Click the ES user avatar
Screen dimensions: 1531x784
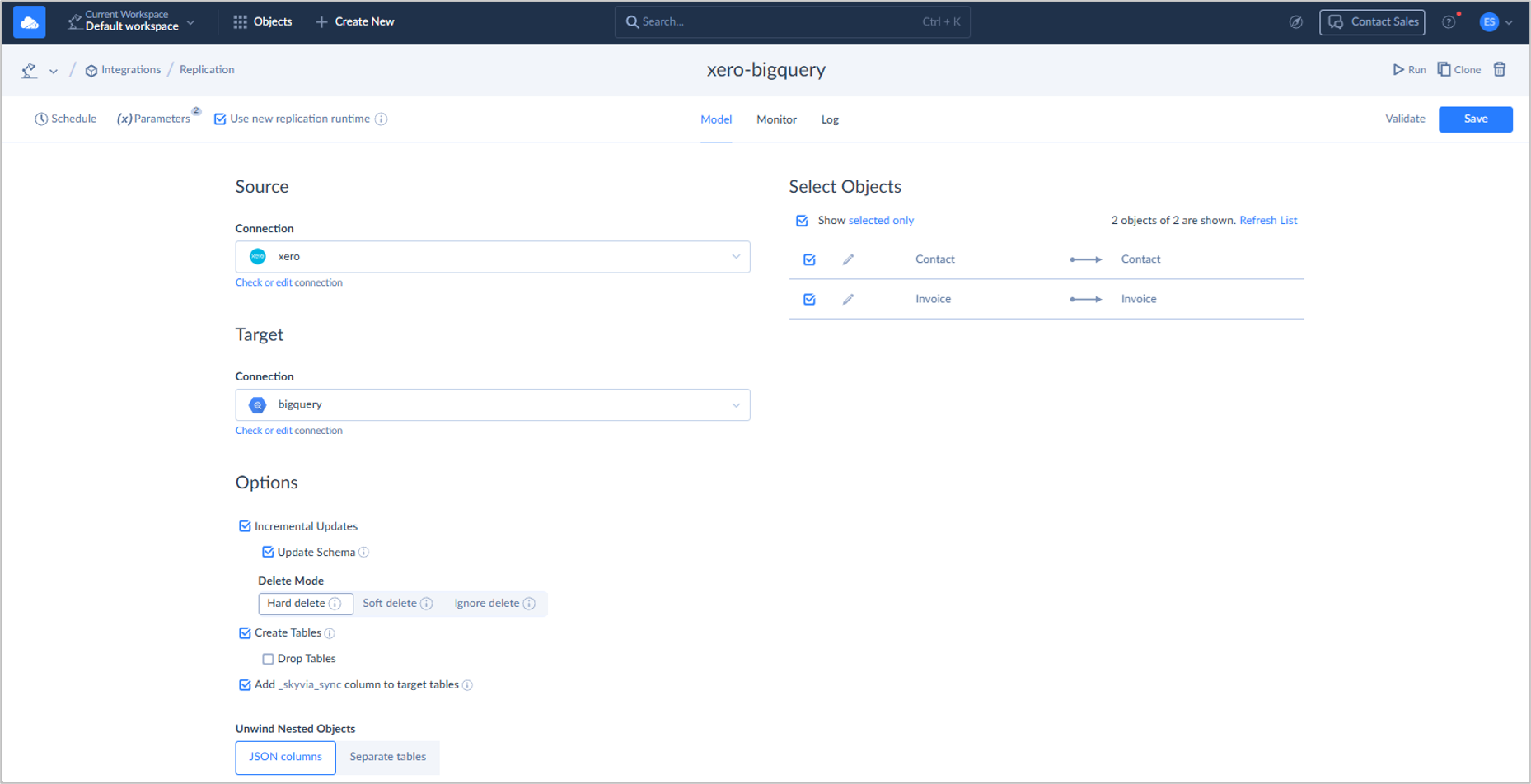[x=1489, y=22]
